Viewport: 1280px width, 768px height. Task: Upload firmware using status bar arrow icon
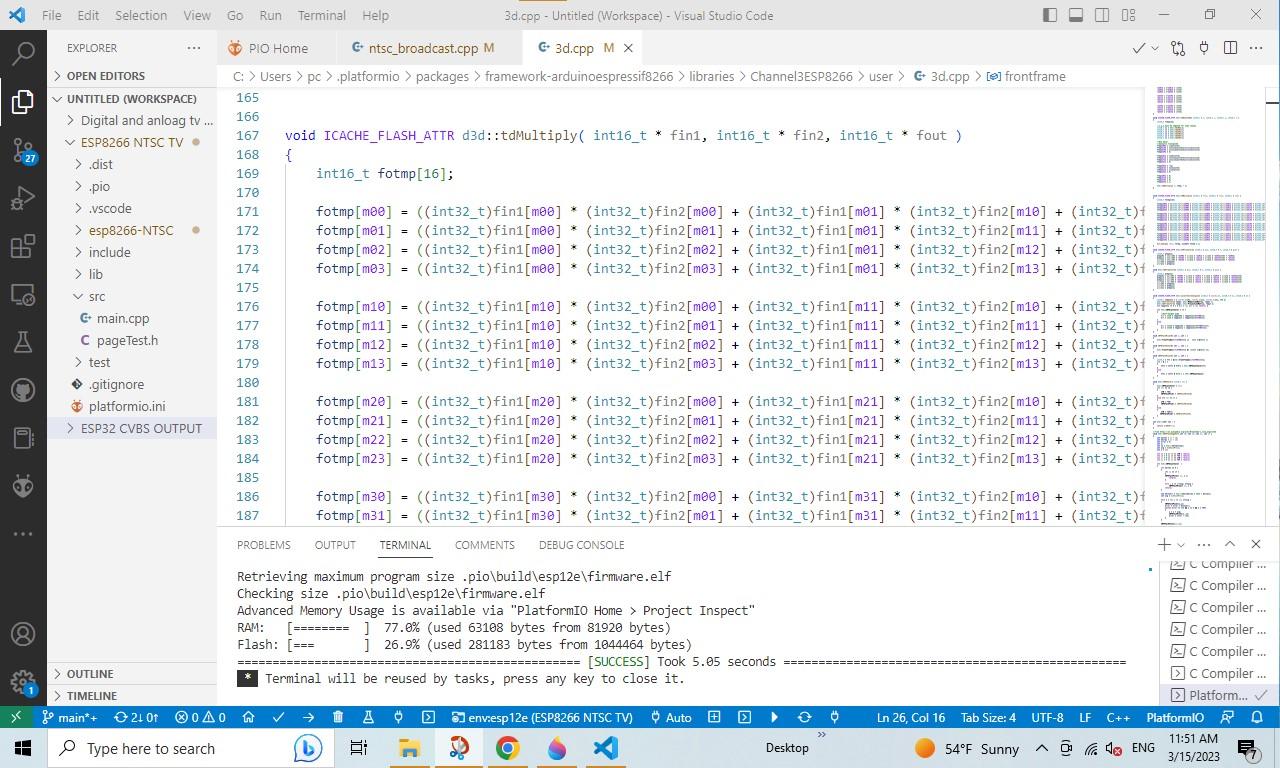coord(309,717)
